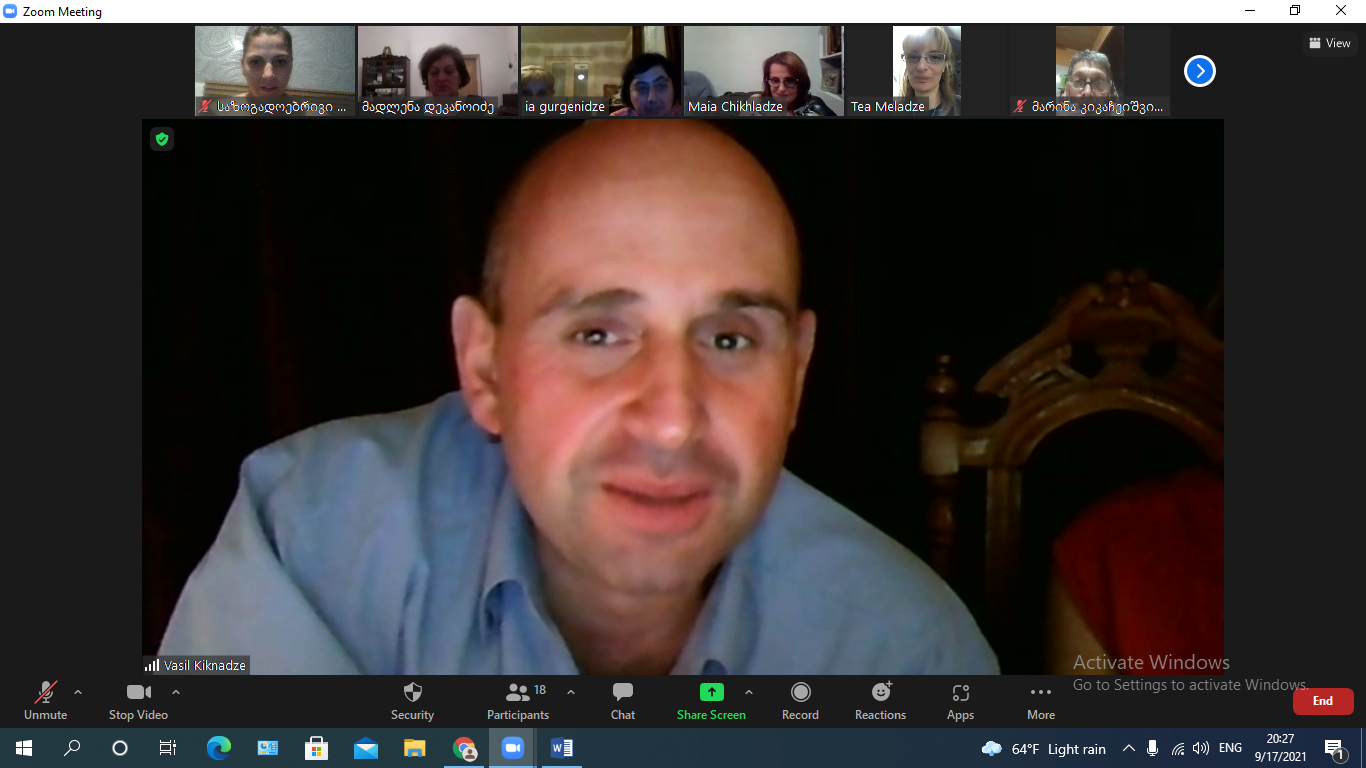
Task: Start Share Screen
Action: 711,700
